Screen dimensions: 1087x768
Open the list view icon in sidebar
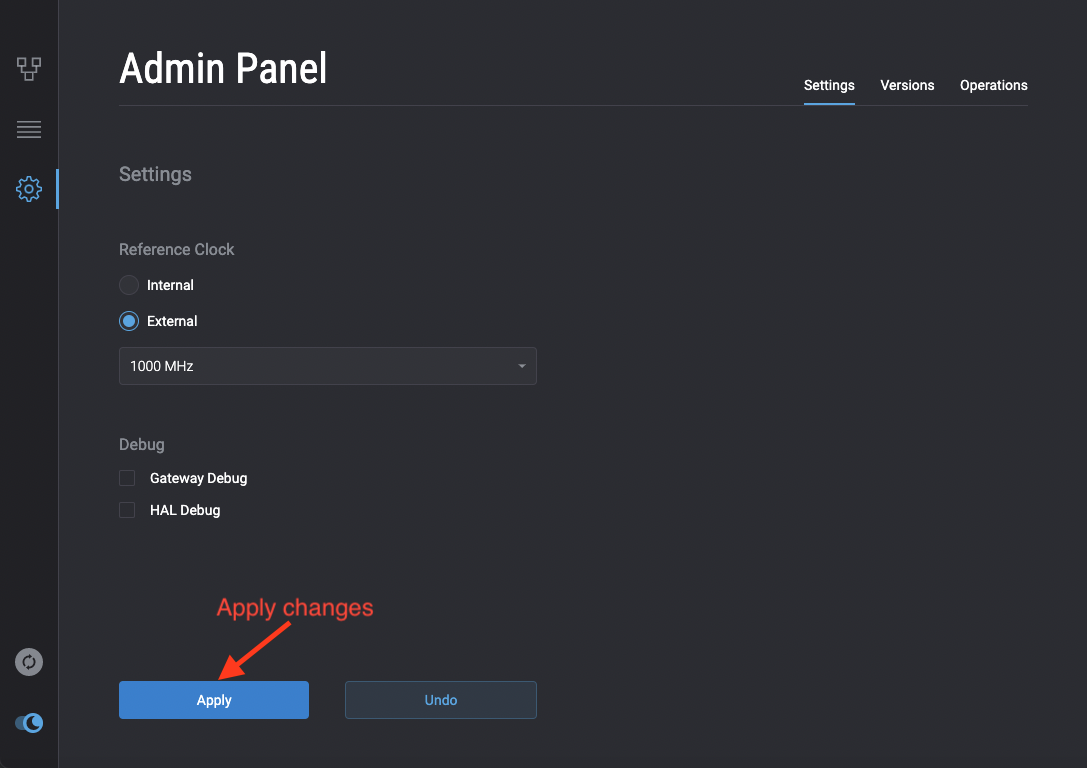pos(29,129)
